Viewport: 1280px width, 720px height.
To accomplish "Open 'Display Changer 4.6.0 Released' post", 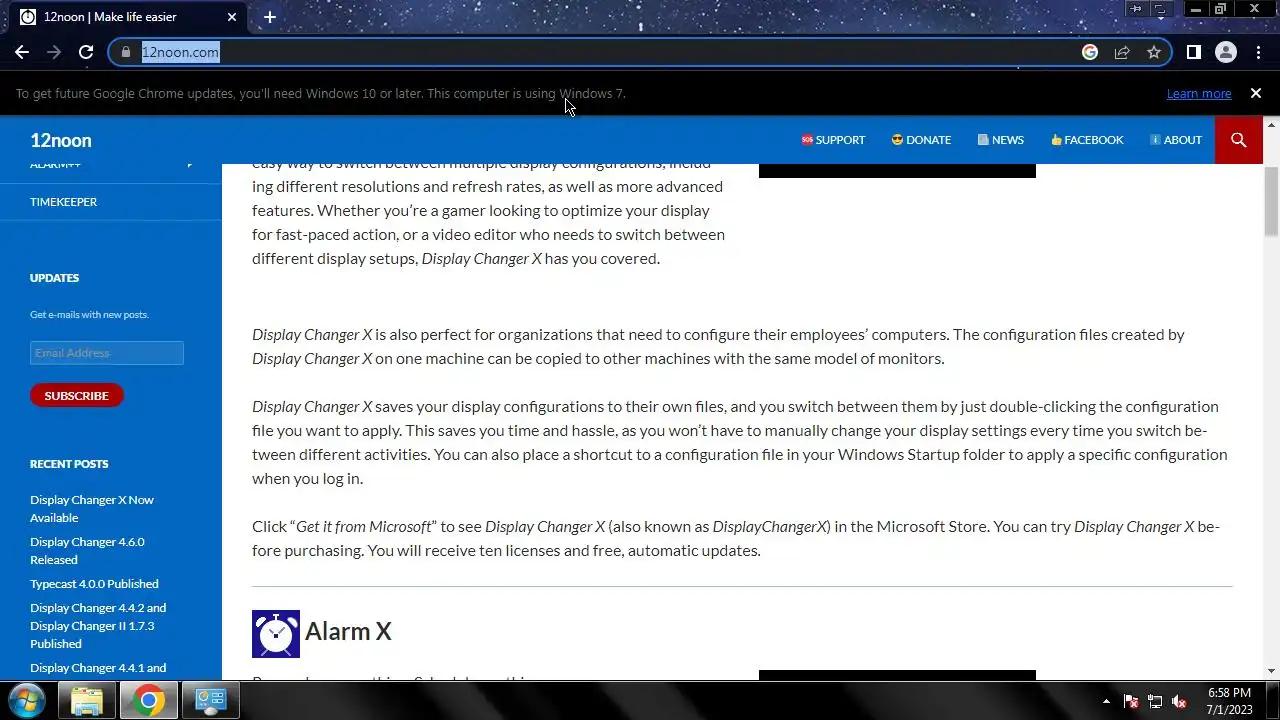I will (x=87, y=550).
